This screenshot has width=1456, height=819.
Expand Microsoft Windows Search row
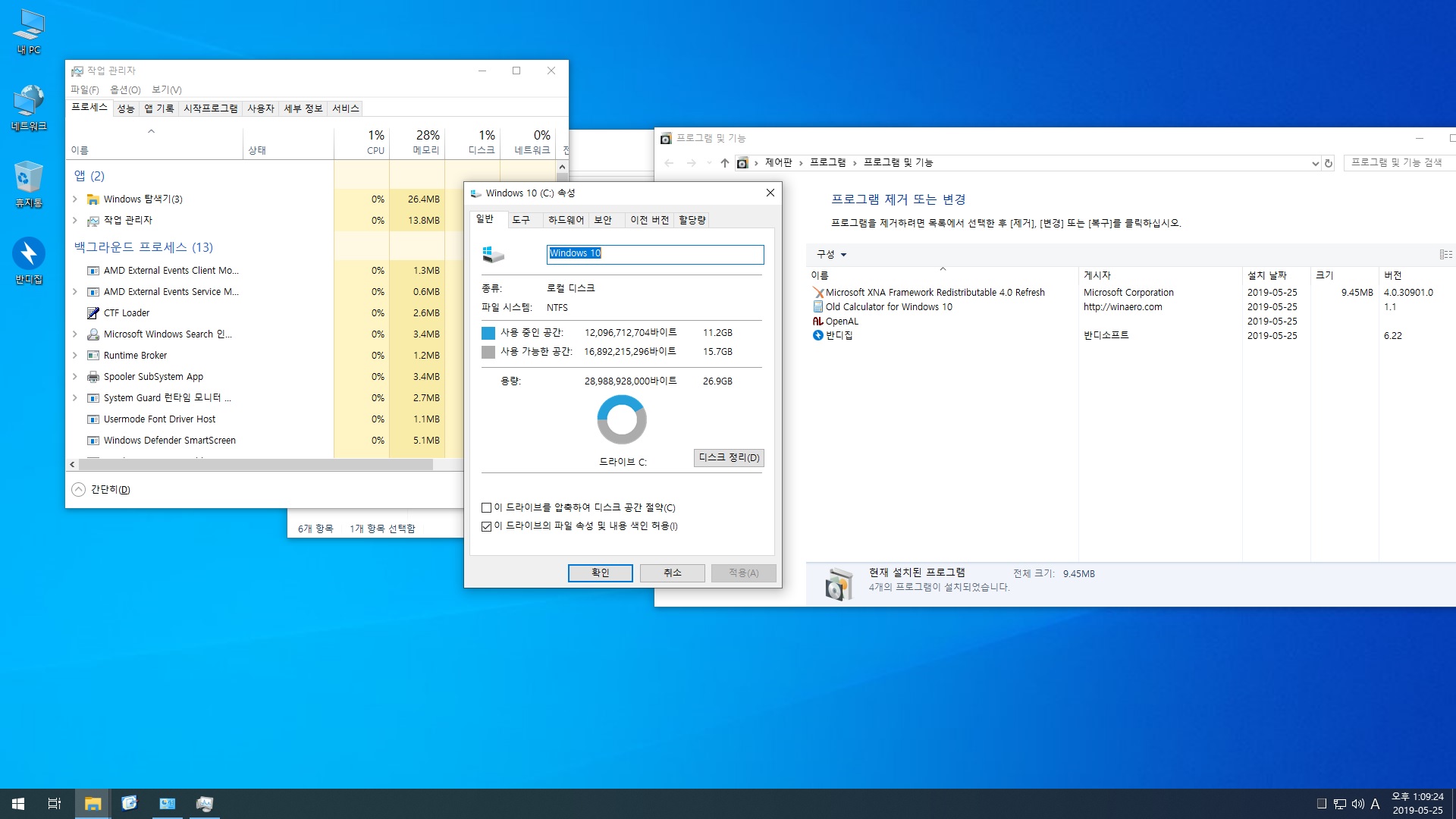click(x=75, y=334)
